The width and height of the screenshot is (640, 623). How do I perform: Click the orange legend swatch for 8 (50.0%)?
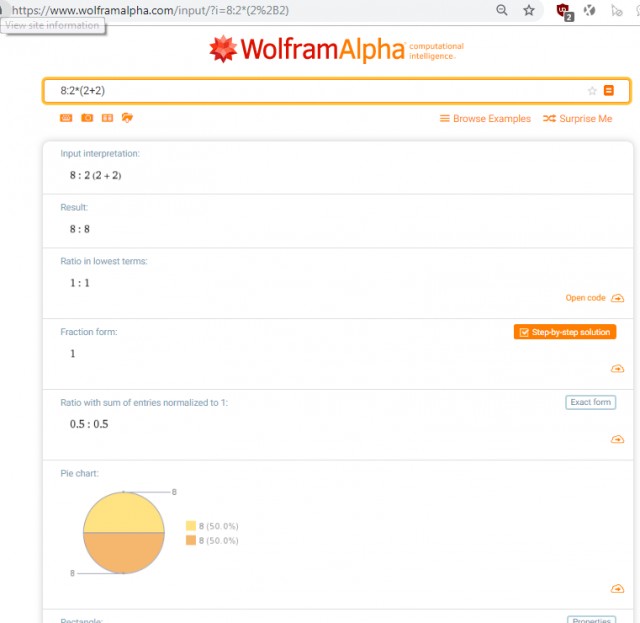[x=191, y=540]
